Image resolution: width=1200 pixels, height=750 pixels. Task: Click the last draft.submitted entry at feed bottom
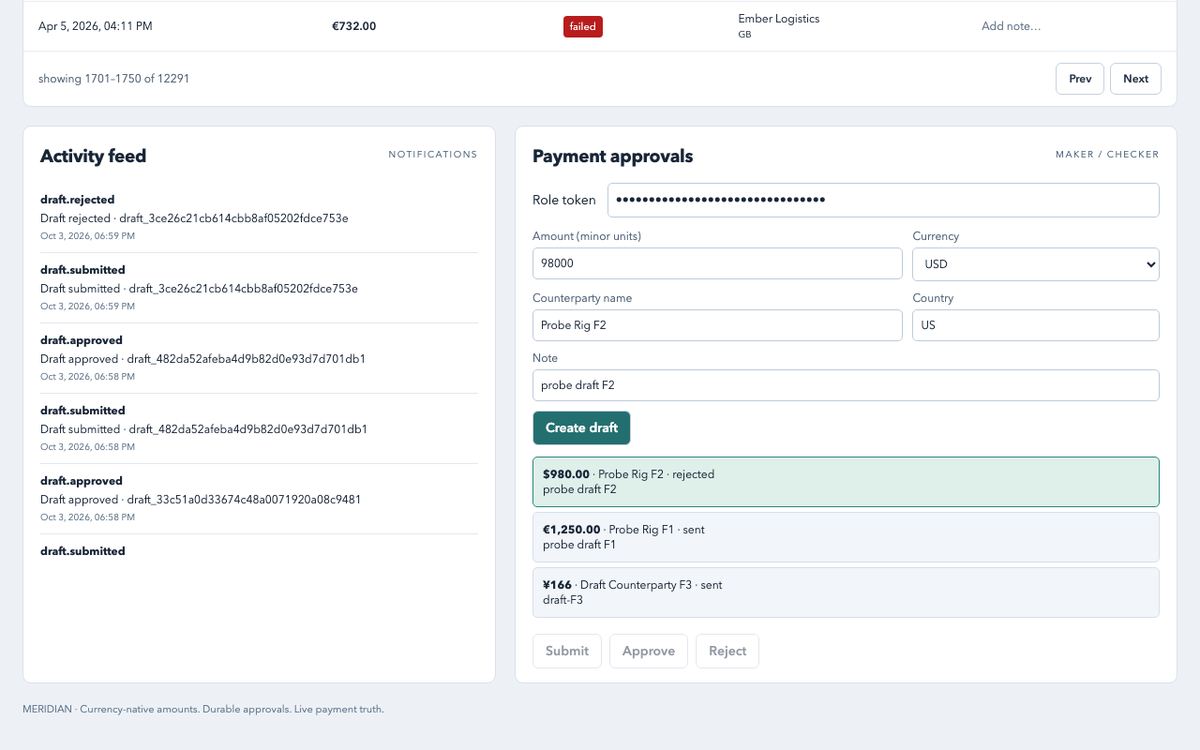83,551
